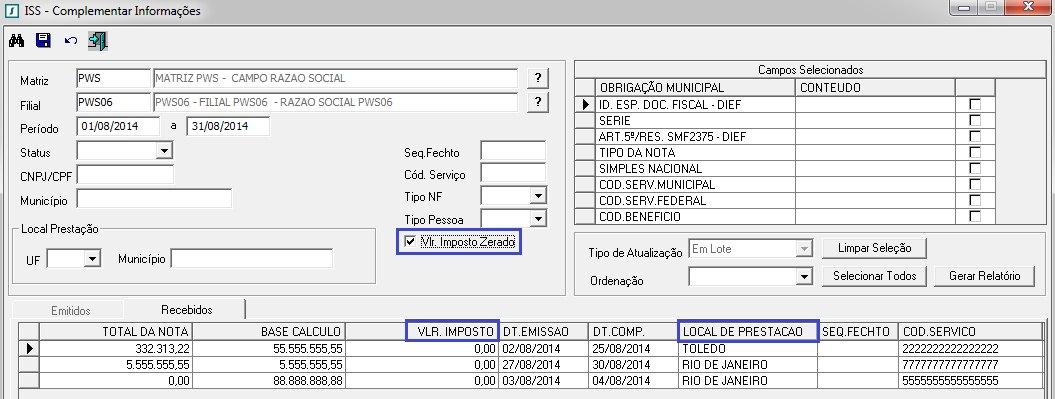Click the Matriz code field PWS
The height and width of the screenshot is (399, 1055).
113,78
